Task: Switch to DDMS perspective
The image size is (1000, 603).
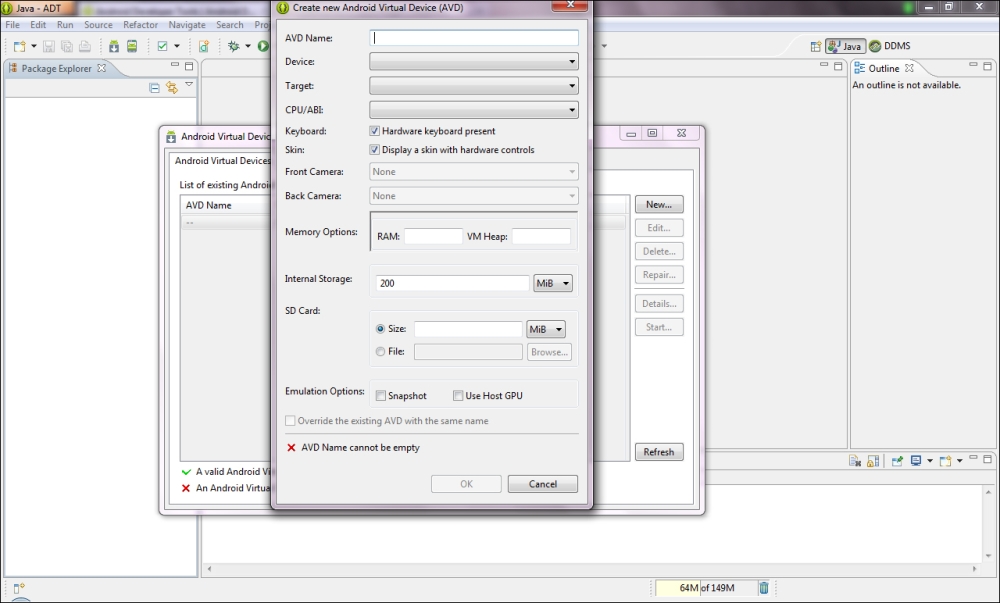Action: tap(889, 46)
